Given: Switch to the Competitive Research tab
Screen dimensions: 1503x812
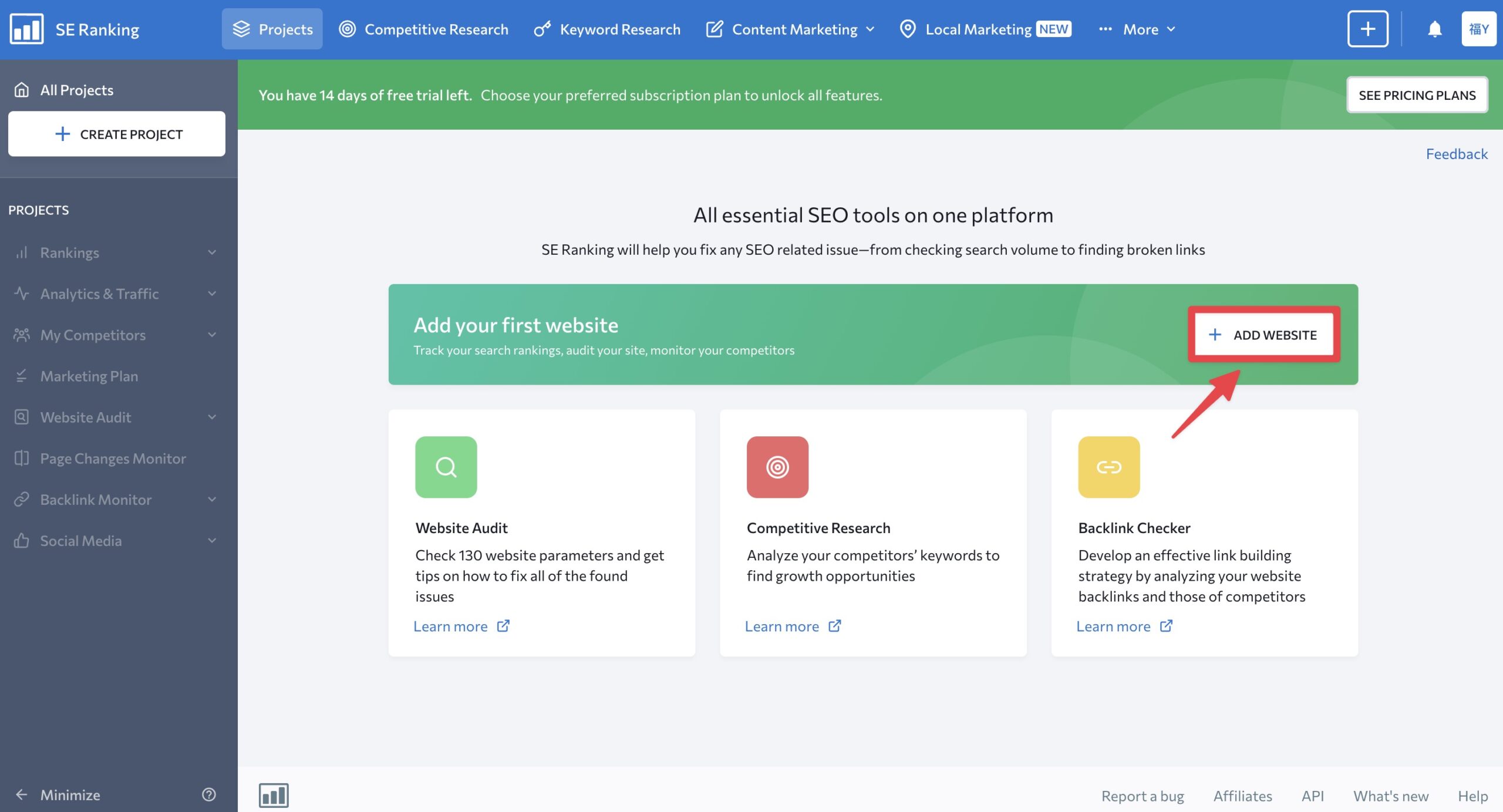Looking at the screenshot, I should click(424, 29).
